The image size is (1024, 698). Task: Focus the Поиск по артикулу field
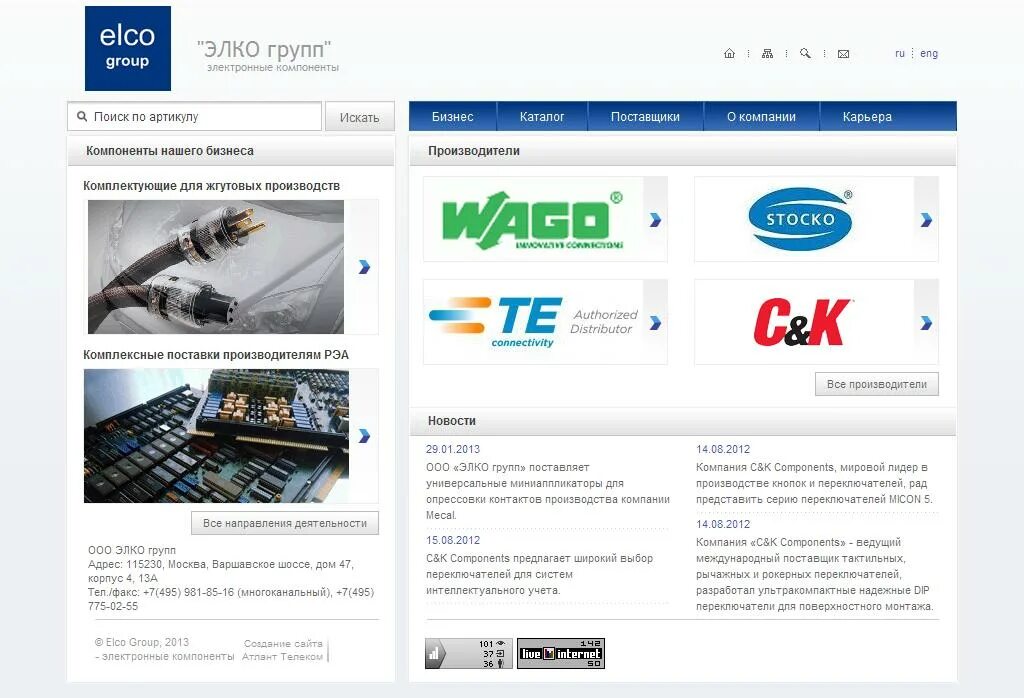tap(195, 116)
